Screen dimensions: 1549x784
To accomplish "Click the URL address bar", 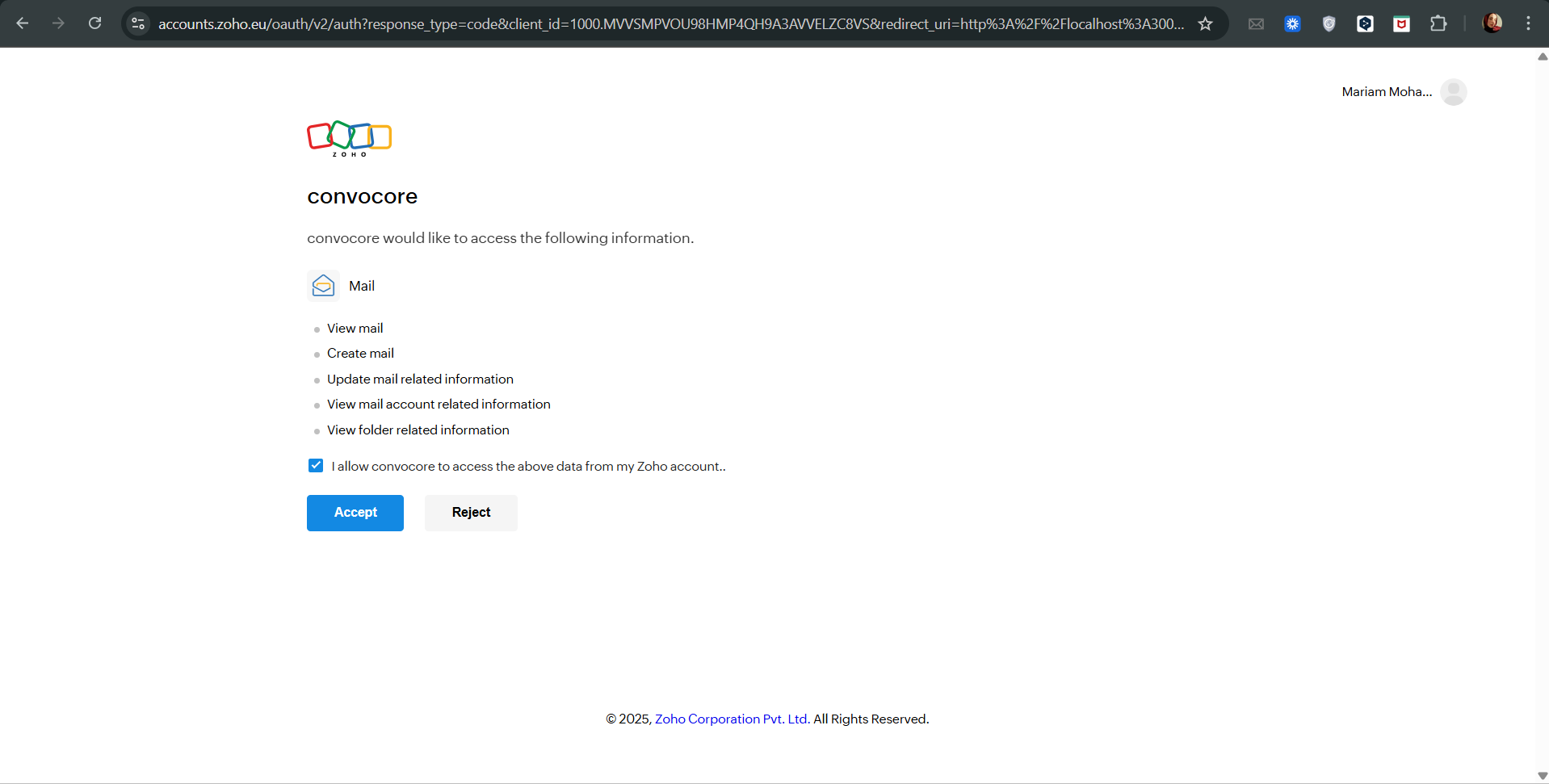I will click(670, 23).
